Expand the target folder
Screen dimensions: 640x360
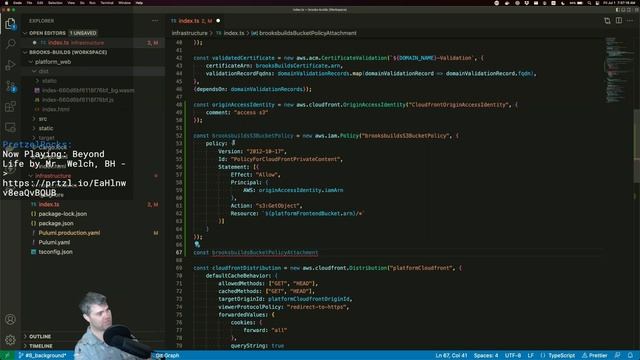[34, 138]
